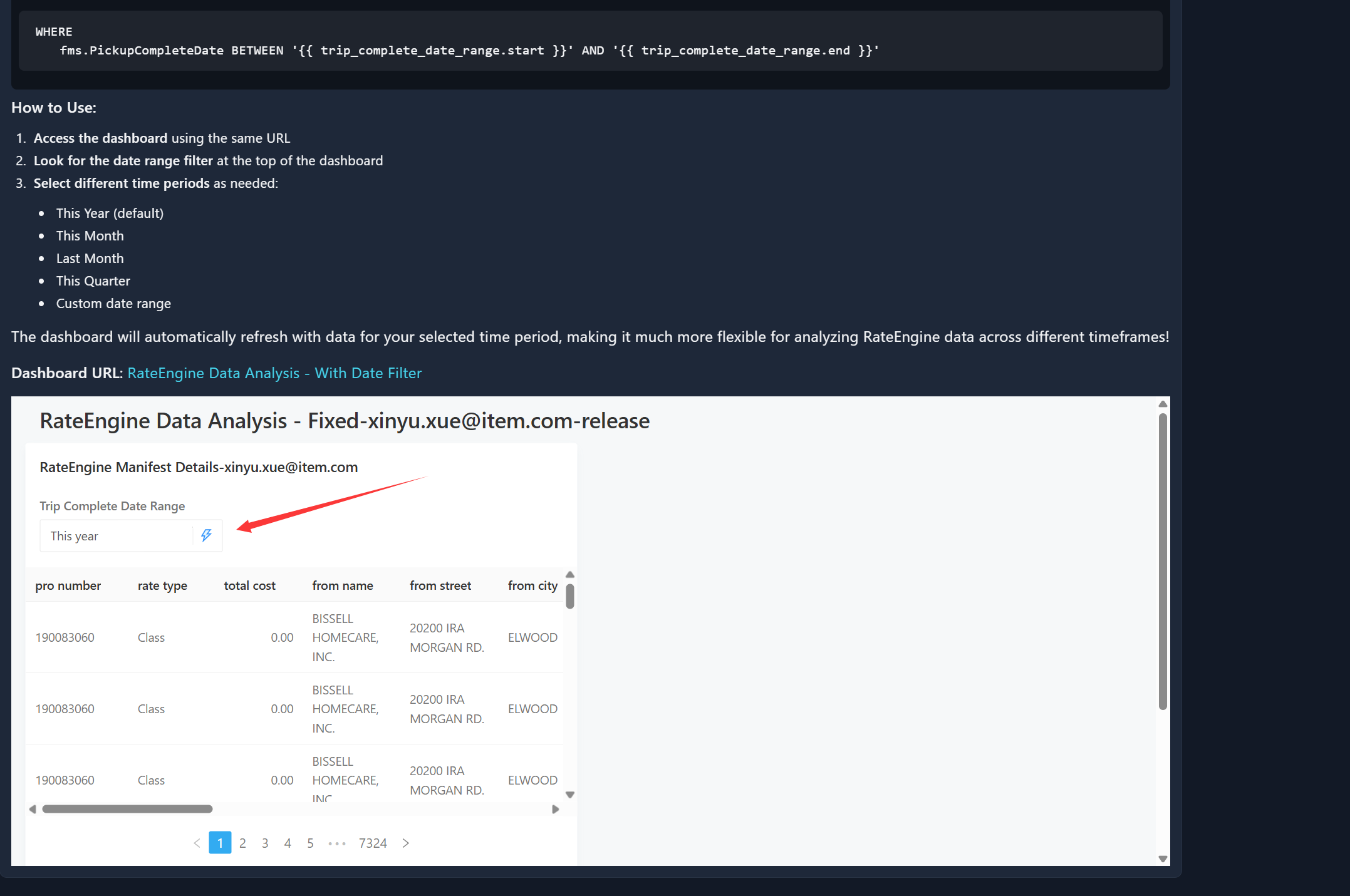Viewport: 1350px width, 896px height.
Task: Open the Trip Complete Date Range dropdown
Action: point(131,536)
